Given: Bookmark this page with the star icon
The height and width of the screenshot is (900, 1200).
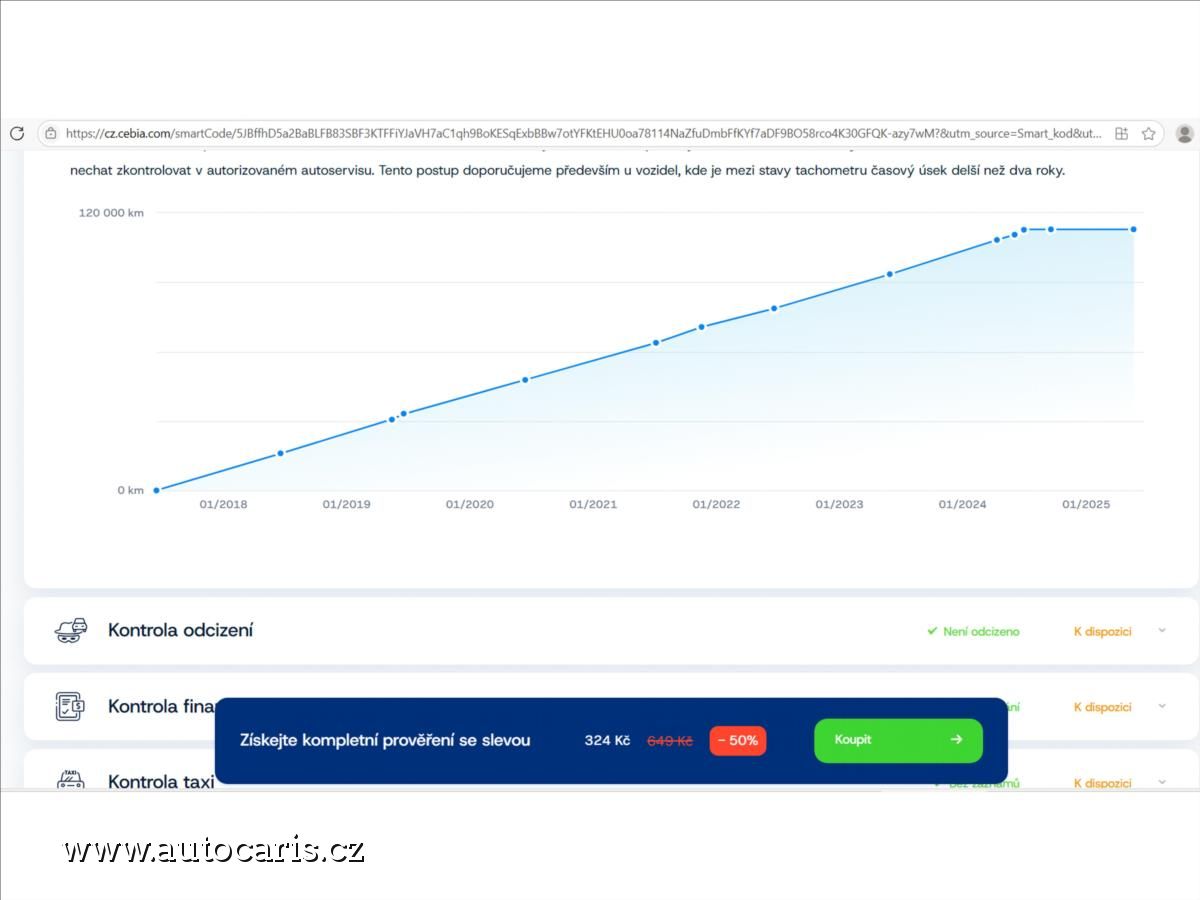Looking at the screenshot, I should pos(1149,133).
